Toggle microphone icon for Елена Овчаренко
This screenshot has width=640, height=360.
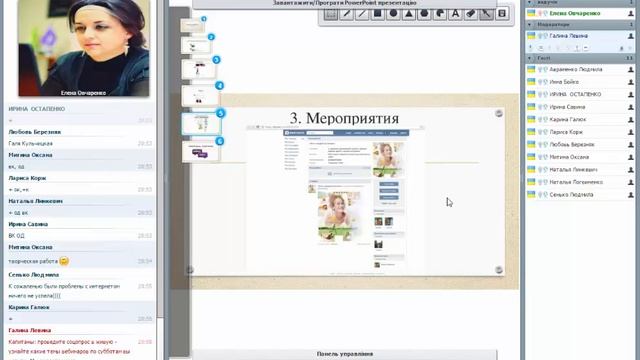click(540, 13)
